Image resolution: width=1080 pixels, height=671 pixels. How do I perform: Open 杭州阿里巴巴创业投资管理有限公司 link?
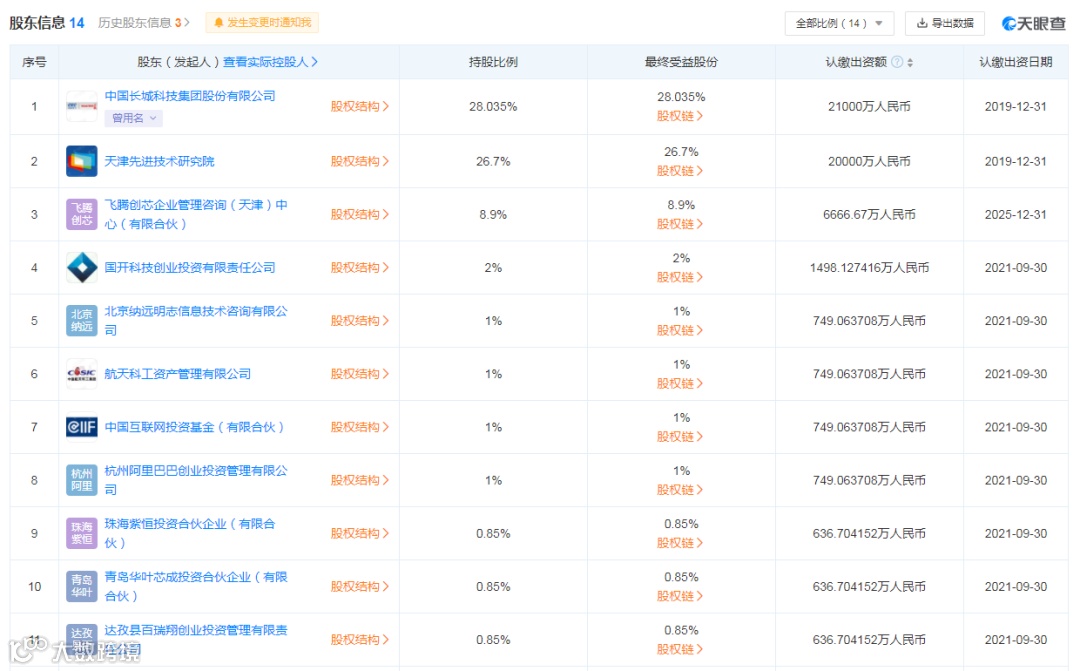(x=196, y=479)
